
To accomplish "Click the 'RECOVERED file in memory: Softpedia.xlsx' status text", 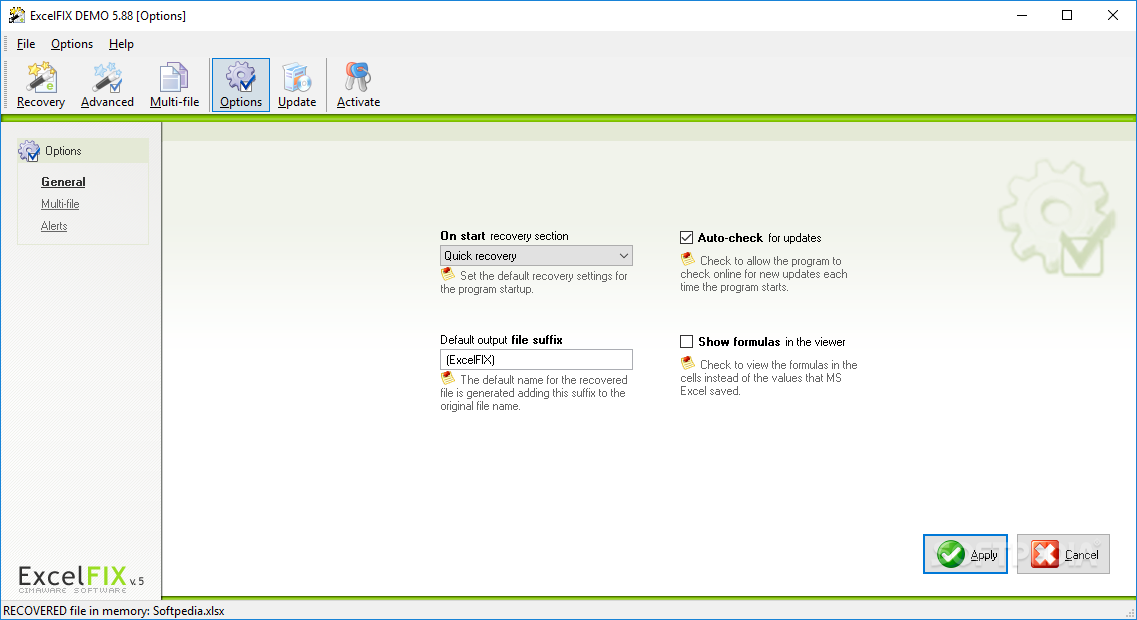I will click(x=114, y=611).
